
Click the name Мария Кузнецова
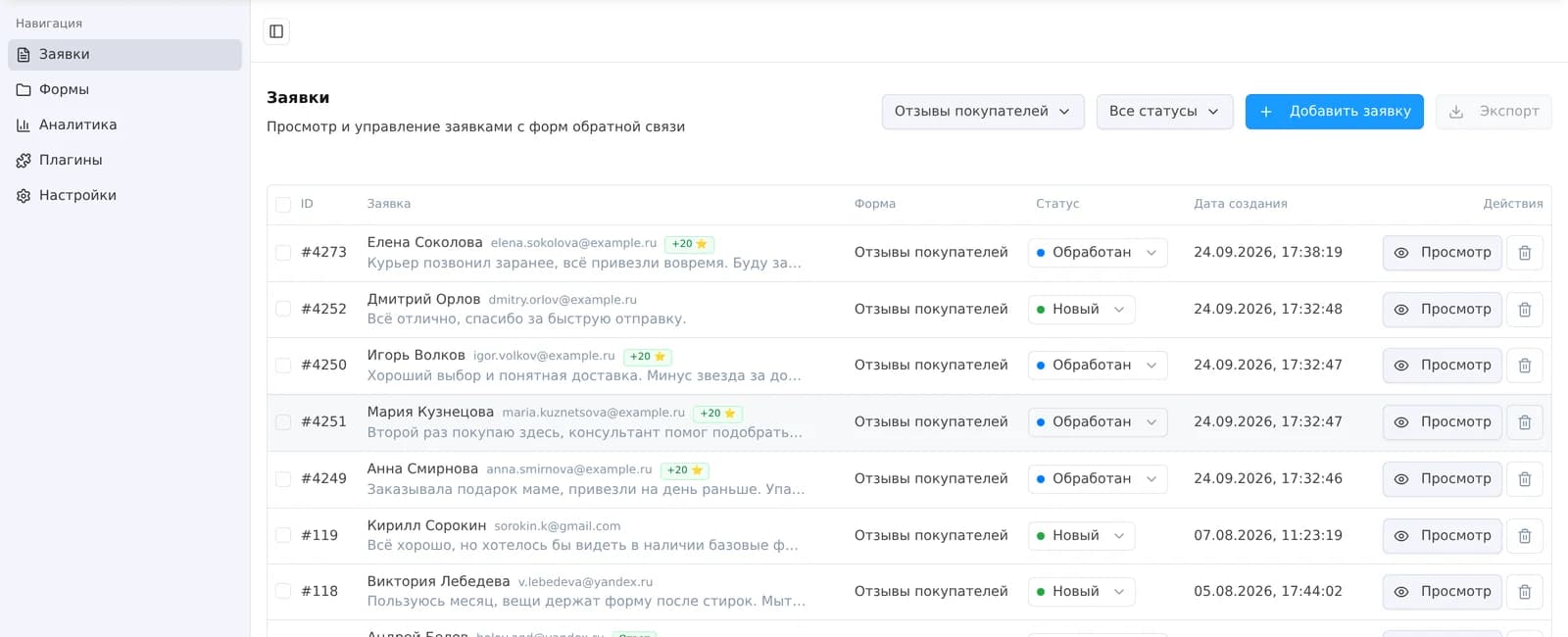pos(430,413)
